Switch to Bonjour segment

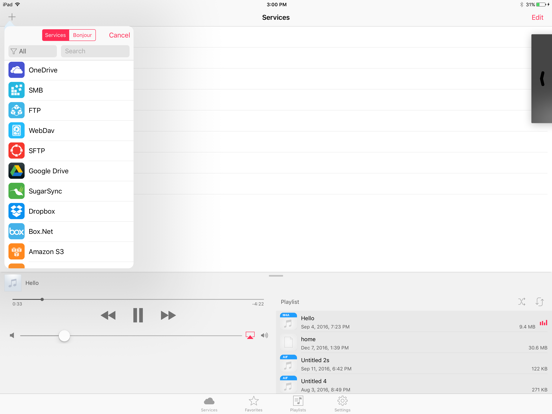tap(82, 35)
